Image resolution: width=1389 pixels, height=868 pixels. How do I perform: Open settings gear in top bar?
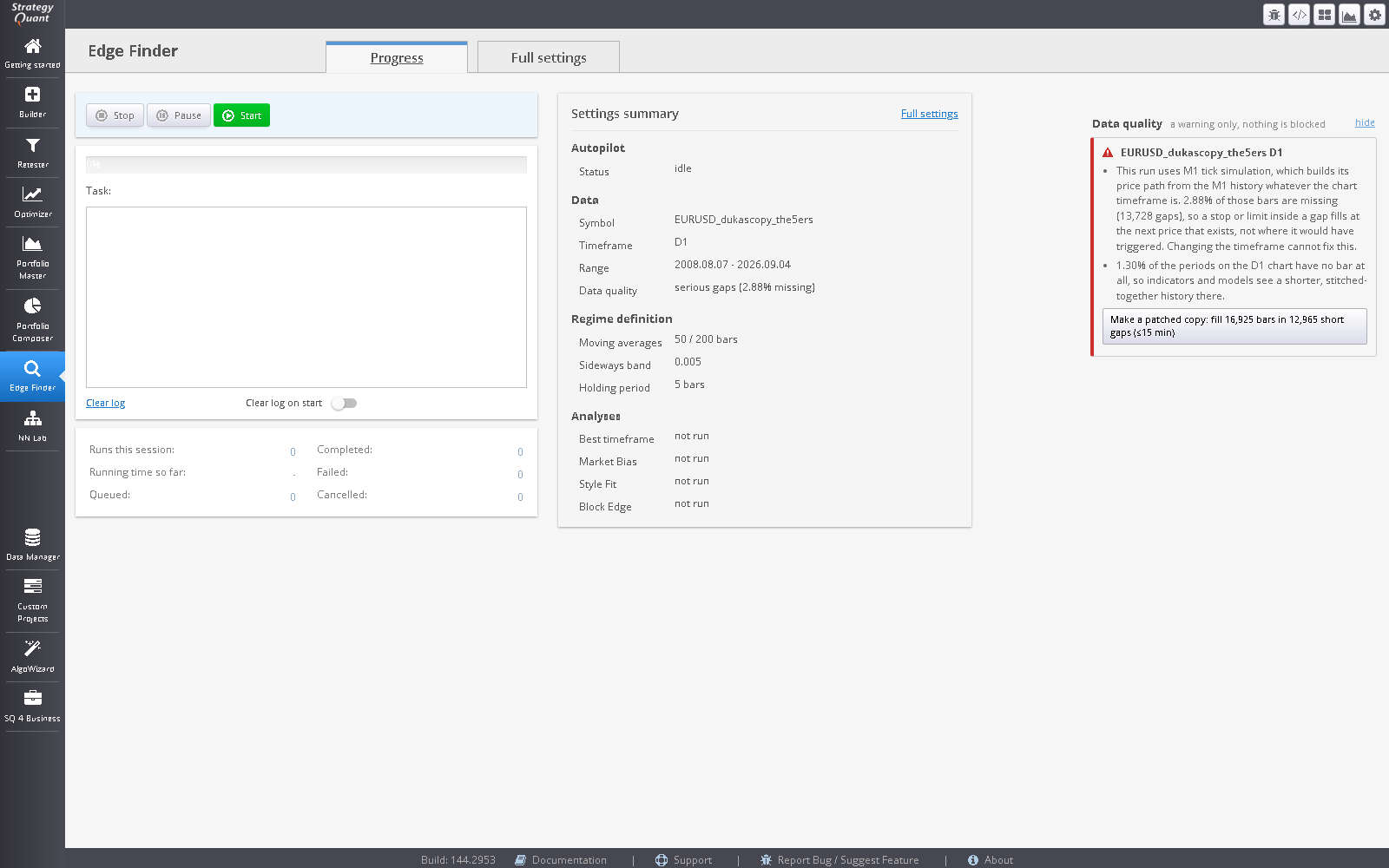(x=1374, y=15)
